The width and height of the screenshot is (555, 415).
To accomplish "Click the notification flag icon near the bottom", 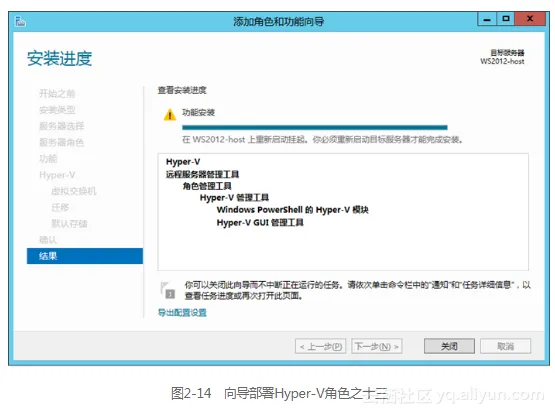I will point(168,290).
